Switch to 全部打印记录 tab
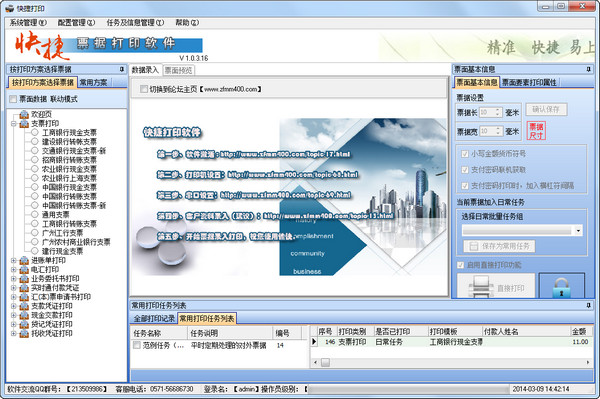The width and height of the screenshot is (600, 399). 154,318
